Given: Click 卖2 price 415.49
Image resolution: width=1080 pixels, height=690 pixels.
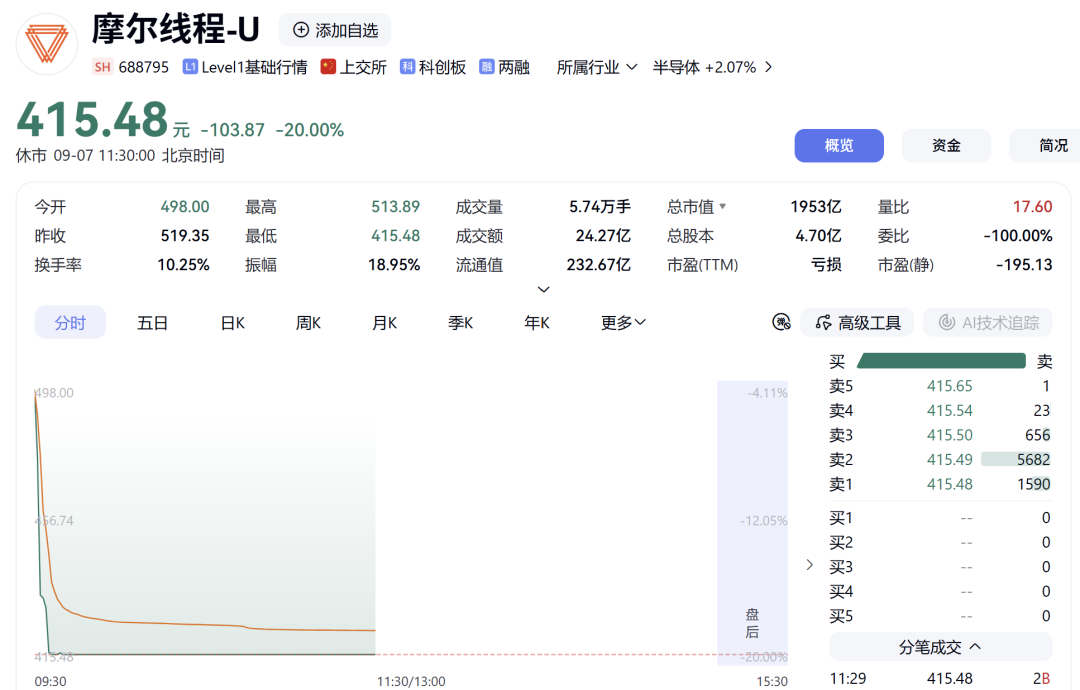Looking at the screenshot, I should [949, 460].
